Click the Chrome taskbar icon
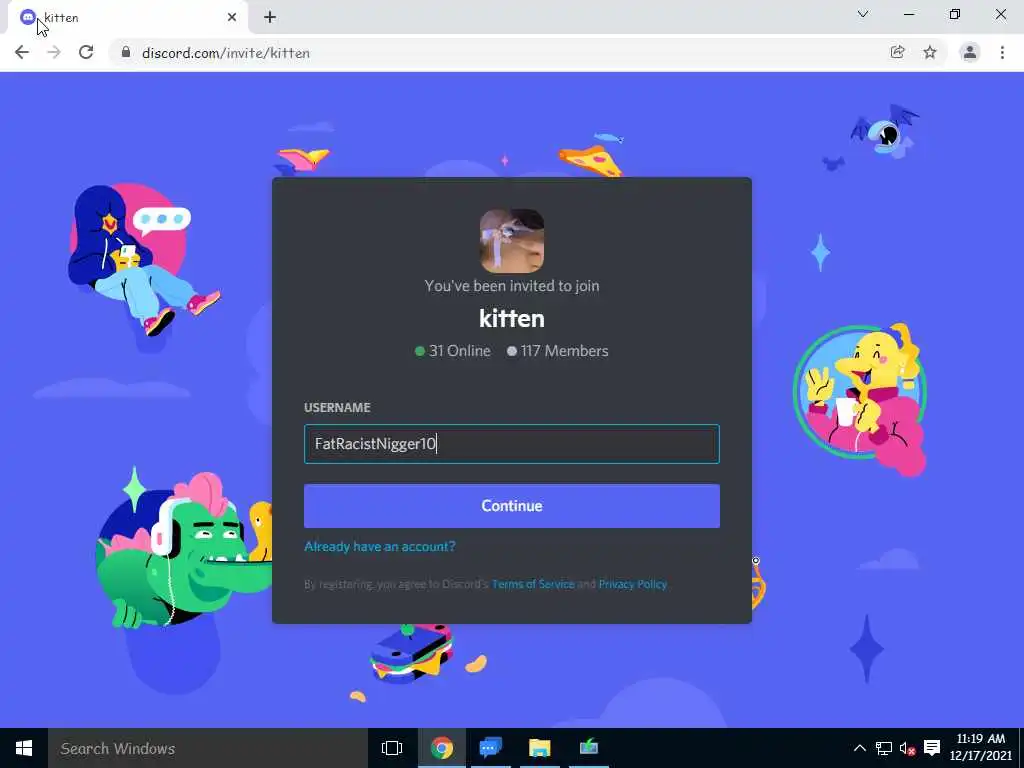The image size is (1024, 768). (441, 748)
